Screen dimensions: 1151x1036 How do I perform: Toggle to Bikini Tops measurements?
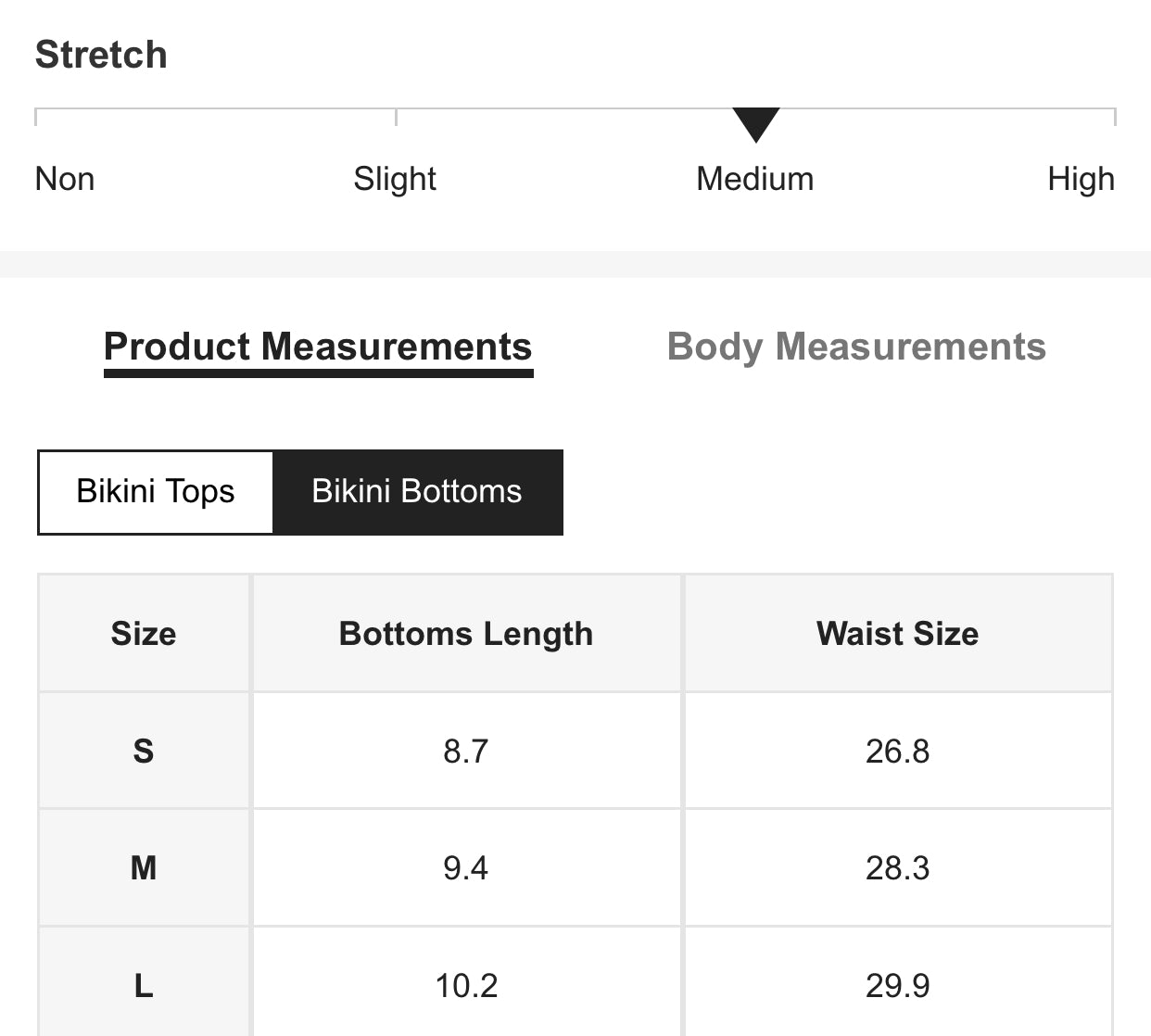point(156,491)
